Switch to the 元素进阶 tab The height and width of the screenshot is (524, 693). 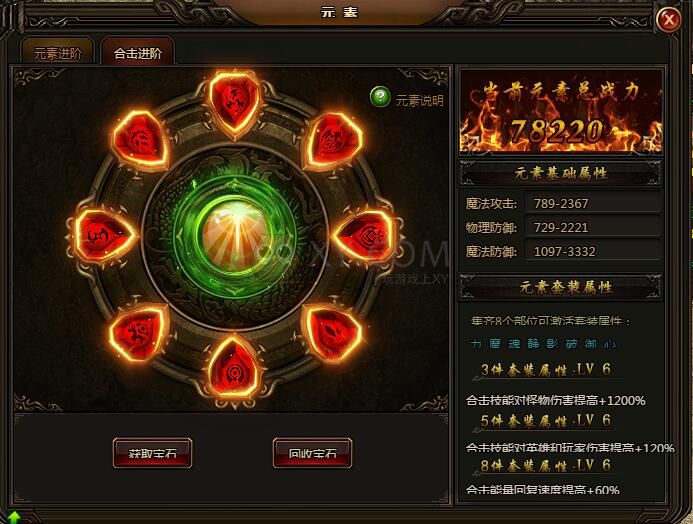click(x=57, y=53)
